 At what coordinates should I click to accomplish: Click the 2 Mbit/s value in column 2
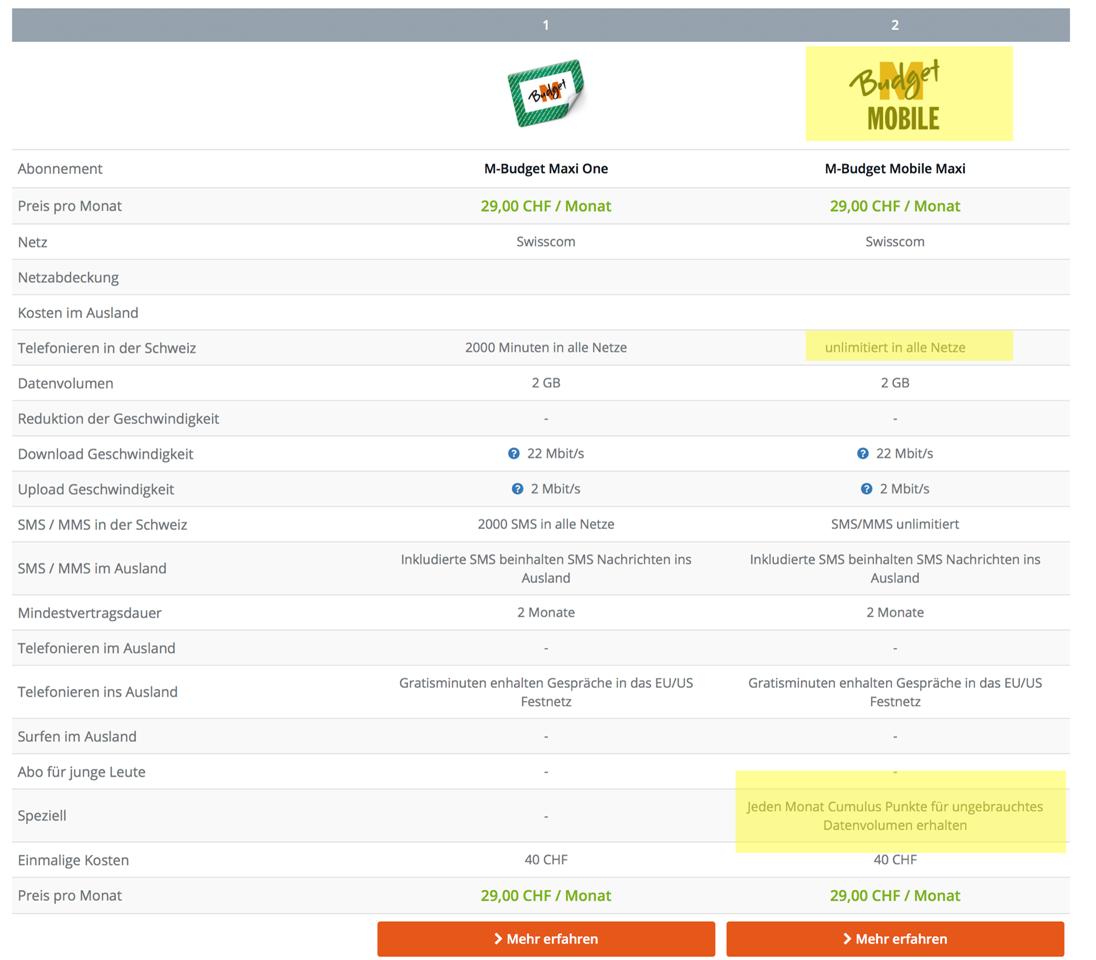click(904, 489)
